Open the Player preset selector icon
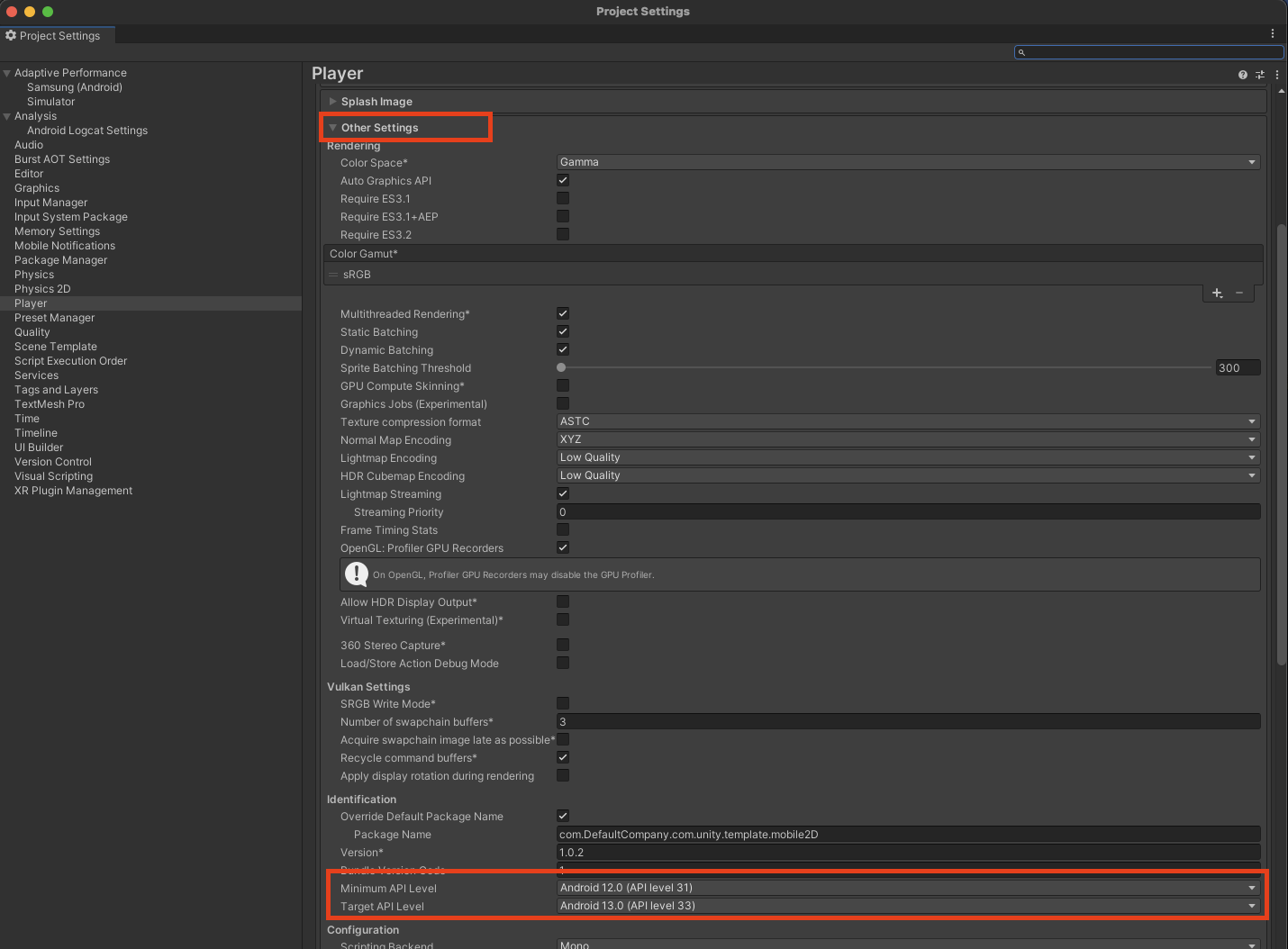 click(x=1260, y=75)
